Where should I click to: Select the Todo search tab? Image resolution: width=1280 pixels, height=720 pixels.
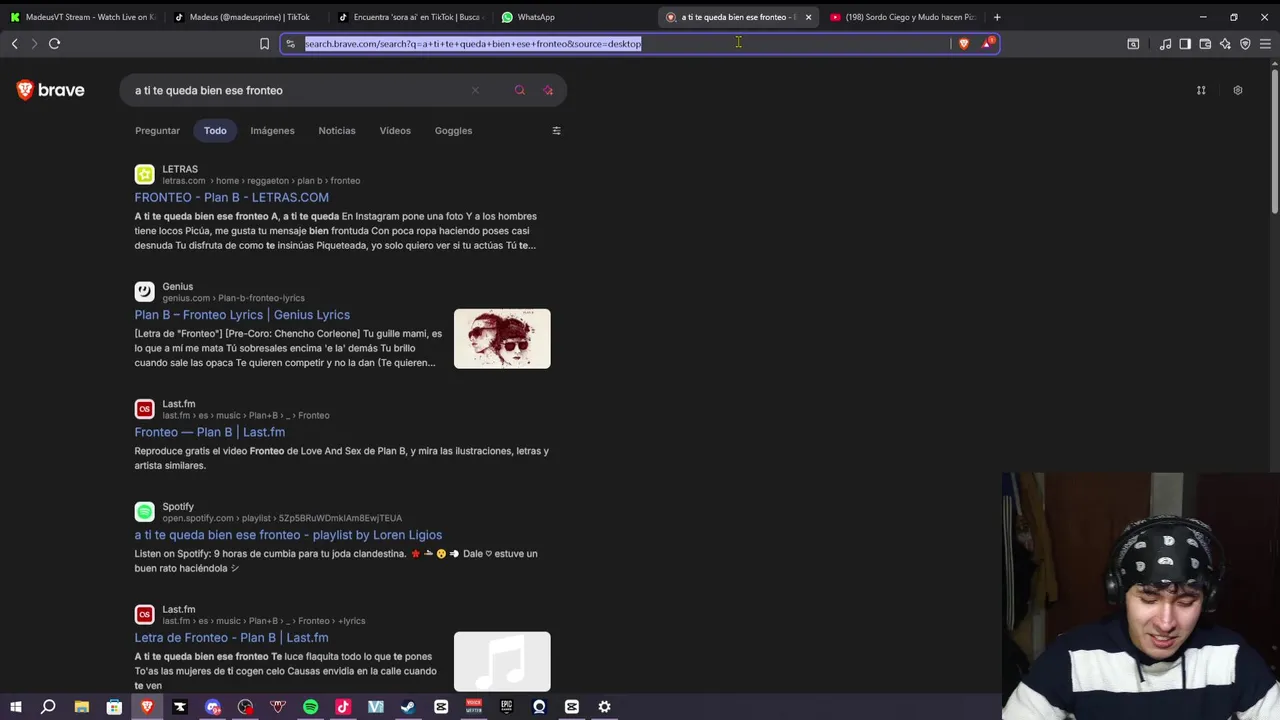pos(215,131)
